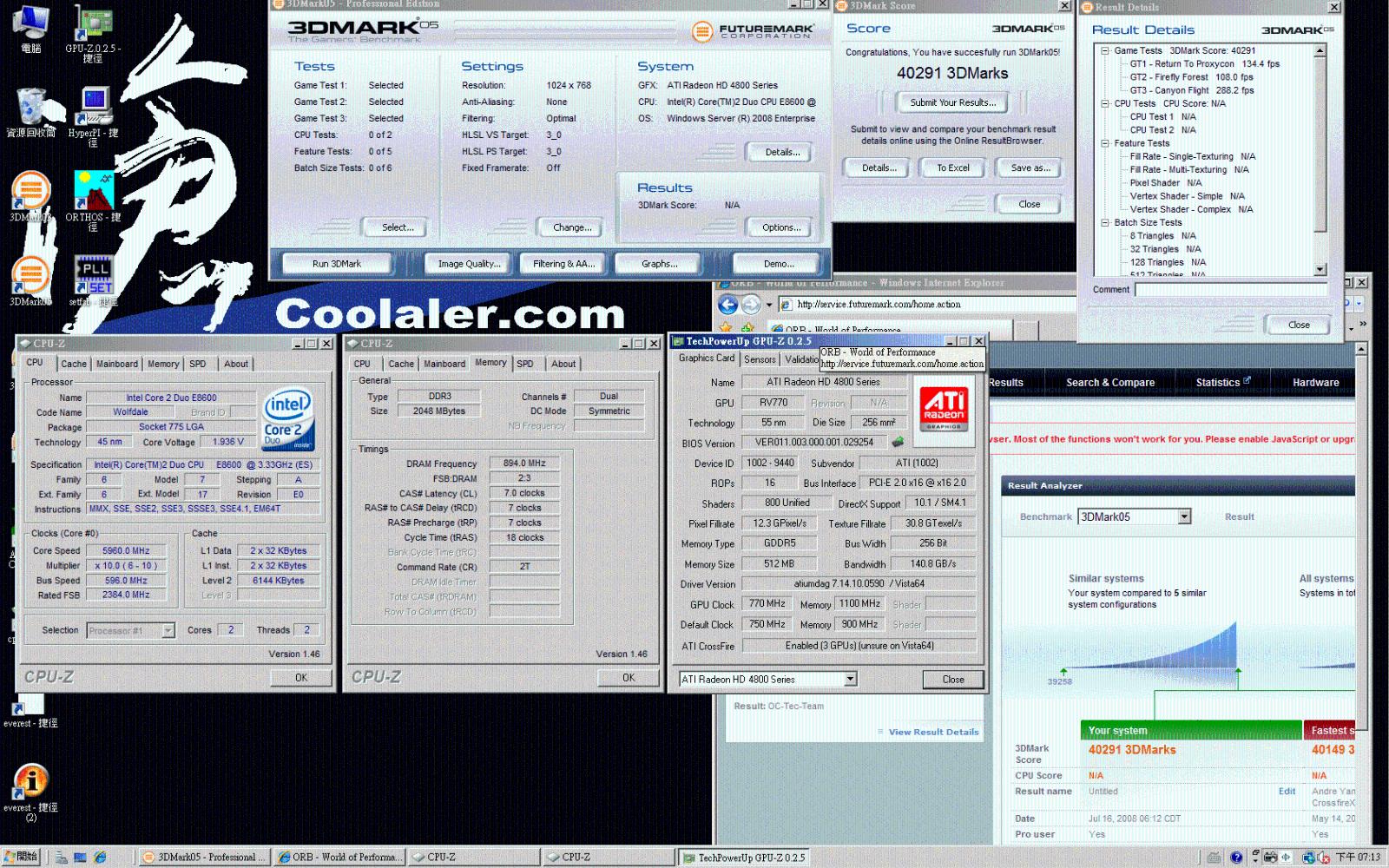This screenshot has width=1389, height=868.
Task: Open the IE recent pages dropdown arrow
Action: pyautogui.click(x=768, y=305)
